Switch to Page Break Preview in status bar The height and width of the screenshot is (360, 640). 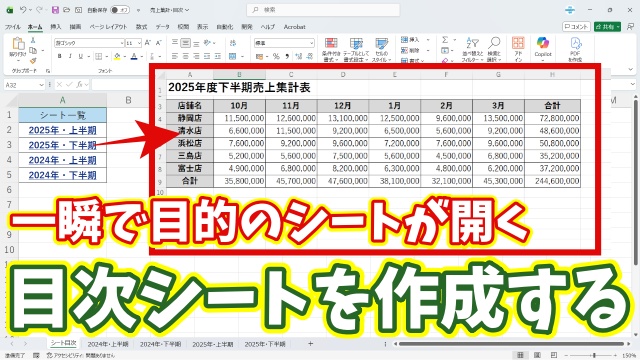coord(554,355)
